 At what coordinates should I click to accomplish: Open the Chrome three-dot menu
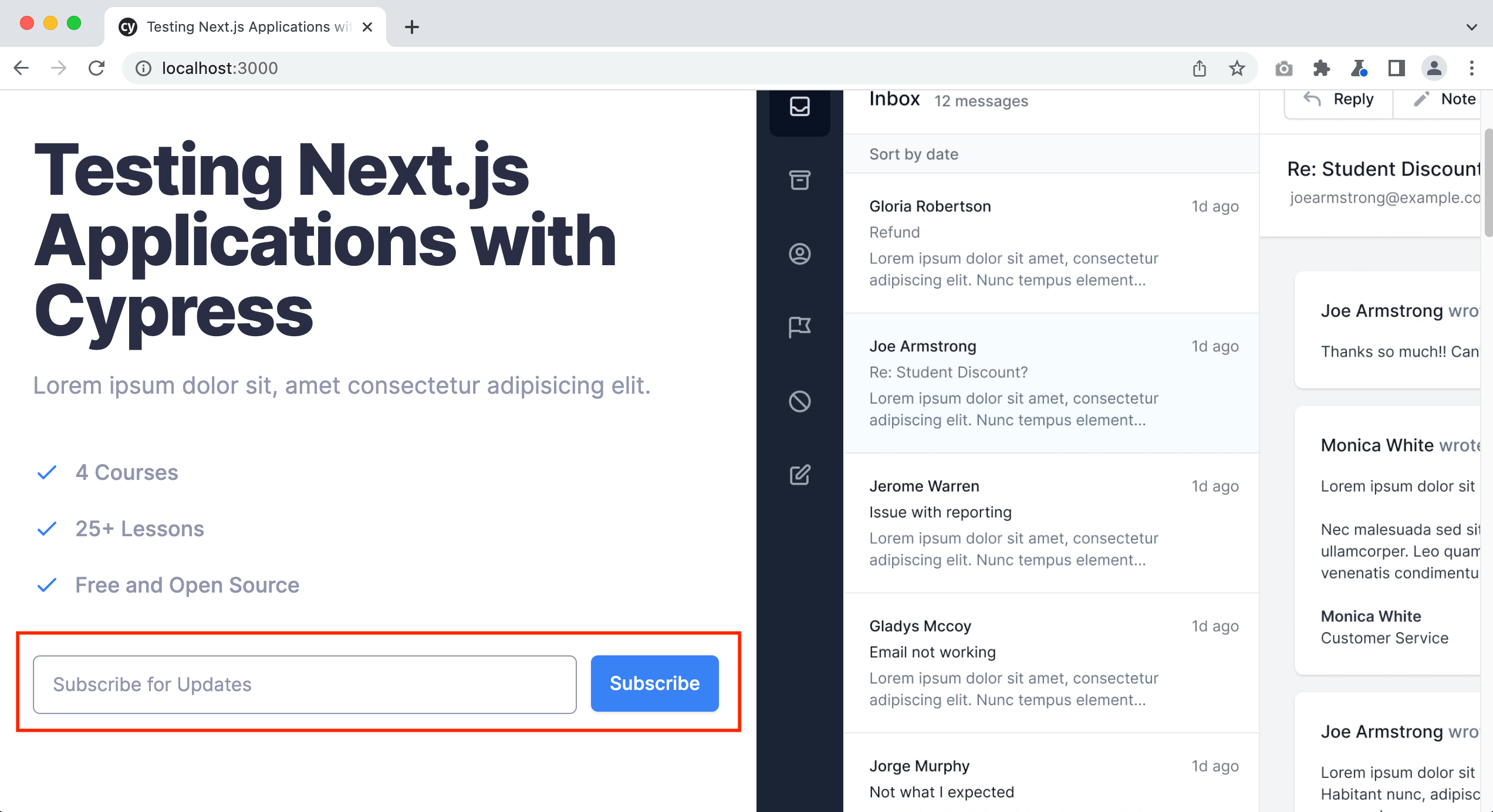[1472, 68]
